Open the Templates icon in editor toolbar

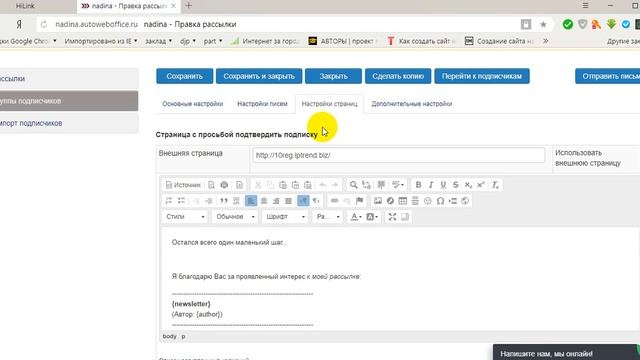[x=239, y=185]
